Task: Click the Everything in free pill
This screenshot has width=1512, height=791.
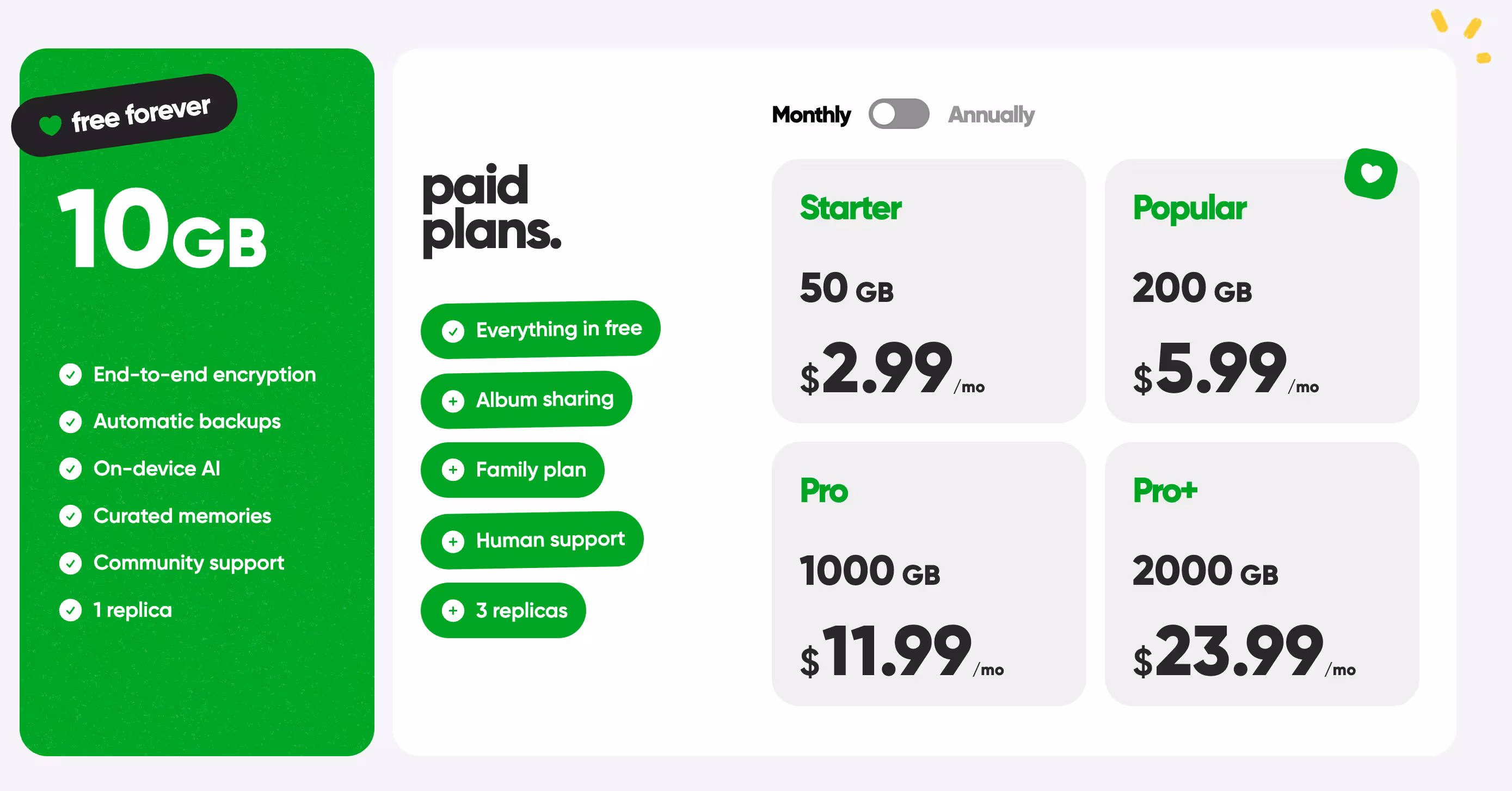Action: pos(540,329)
